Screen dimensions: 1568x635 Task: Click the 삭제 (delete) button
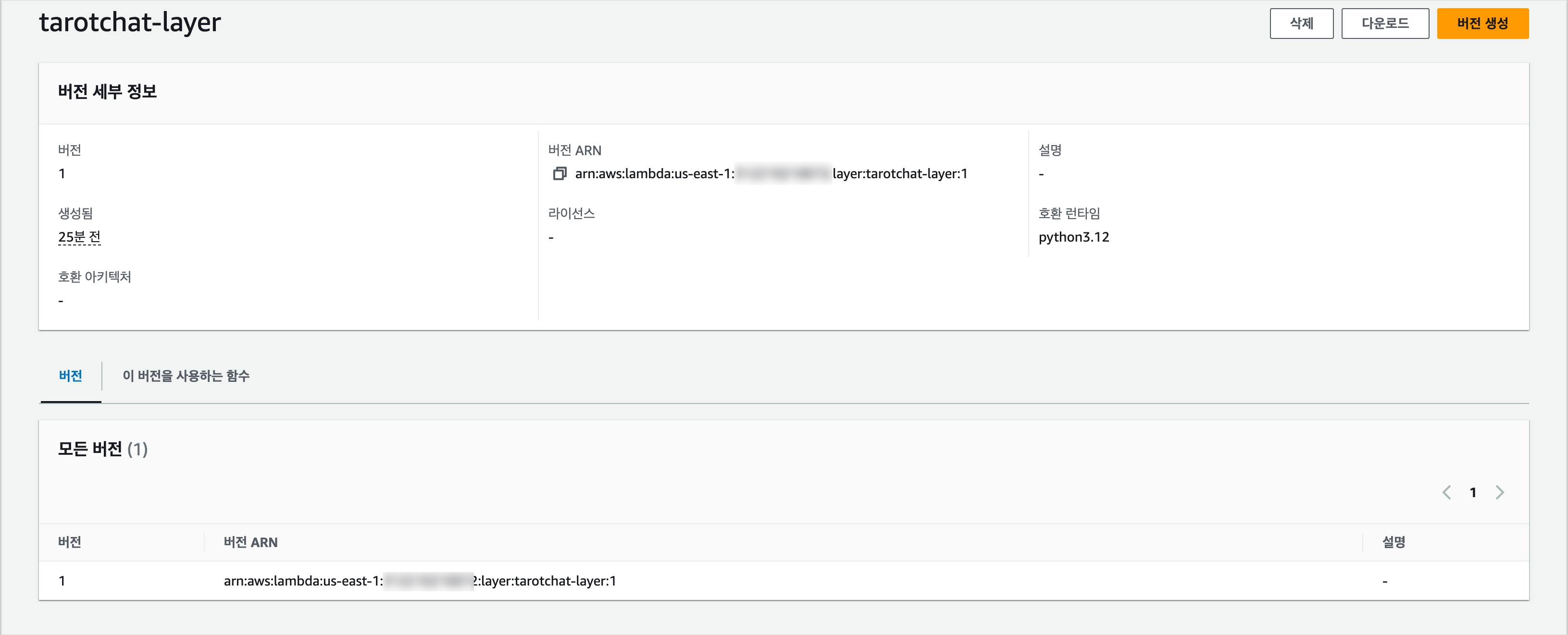(1301, 24)
